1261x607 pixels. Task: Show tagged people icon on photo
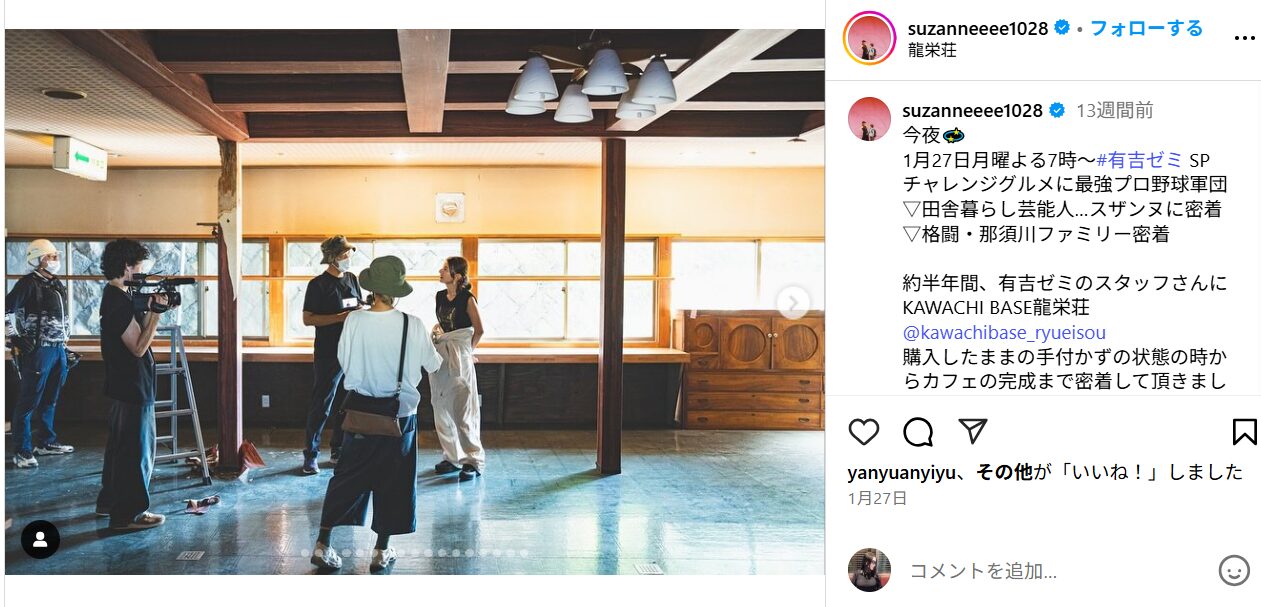coord(40,540)
